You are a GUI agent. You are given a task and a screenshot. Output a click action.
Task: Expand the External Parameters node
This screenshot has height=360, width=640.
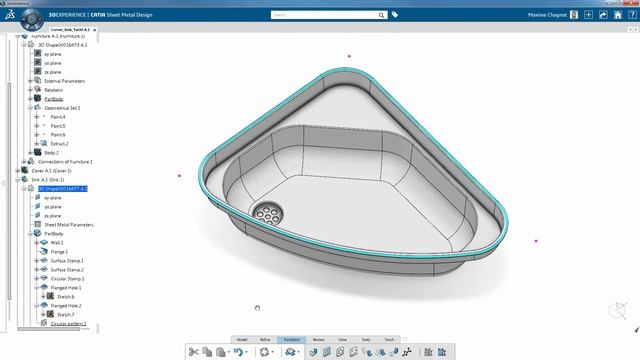(x=30, y=81)
